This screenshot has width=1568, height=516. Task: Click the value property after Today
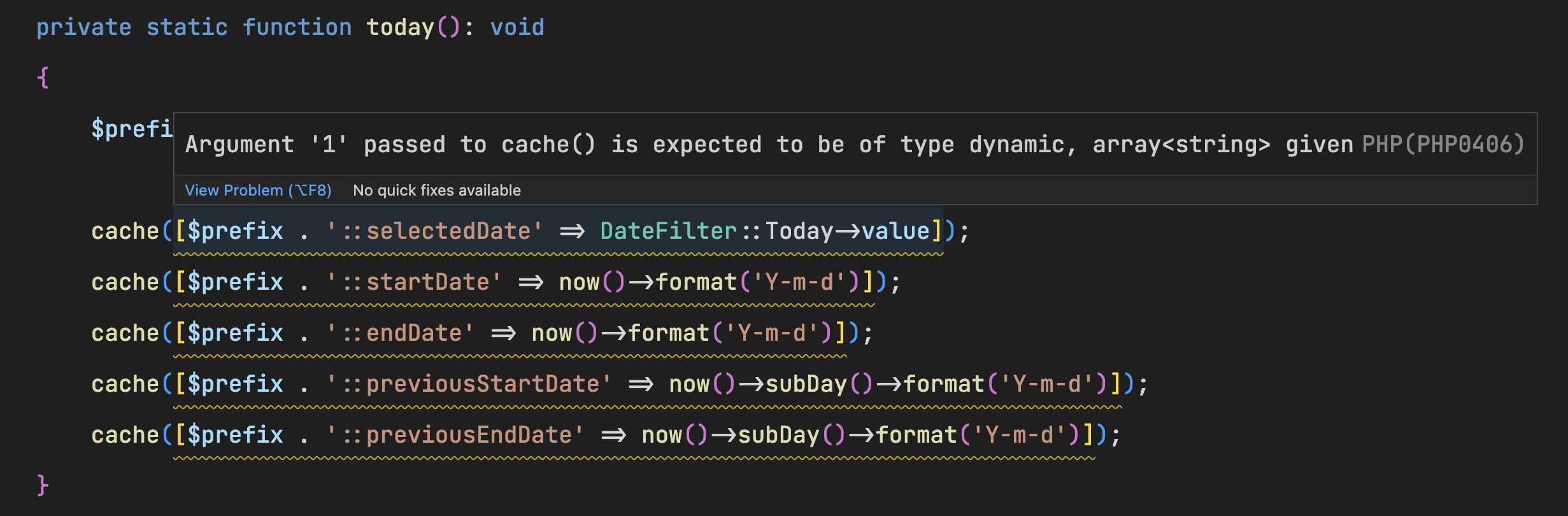pyautogui.click(x=895, y=231)
